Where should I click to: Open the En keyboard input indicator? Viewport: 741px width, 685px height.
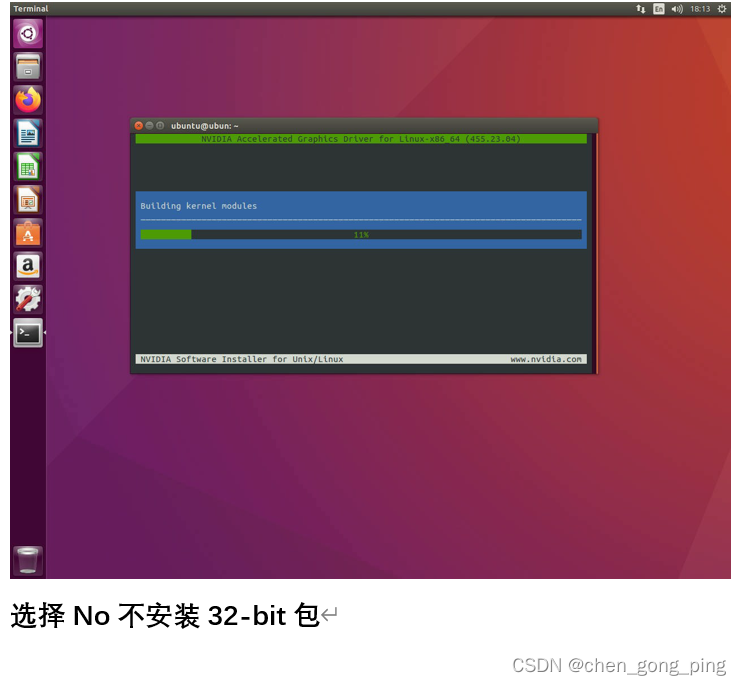(658, 9)
